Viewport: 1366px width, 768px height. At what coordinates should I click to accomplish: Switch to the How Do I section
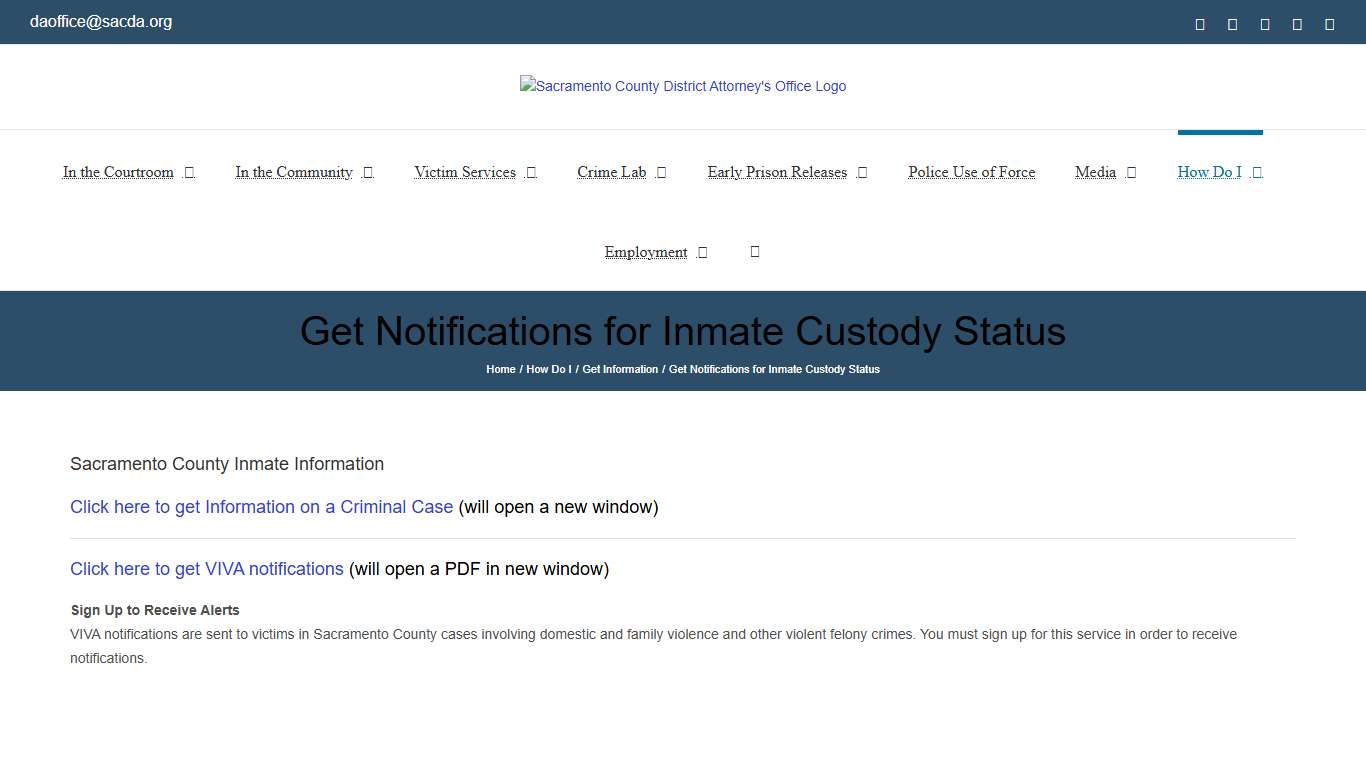tap(1211, 172)
